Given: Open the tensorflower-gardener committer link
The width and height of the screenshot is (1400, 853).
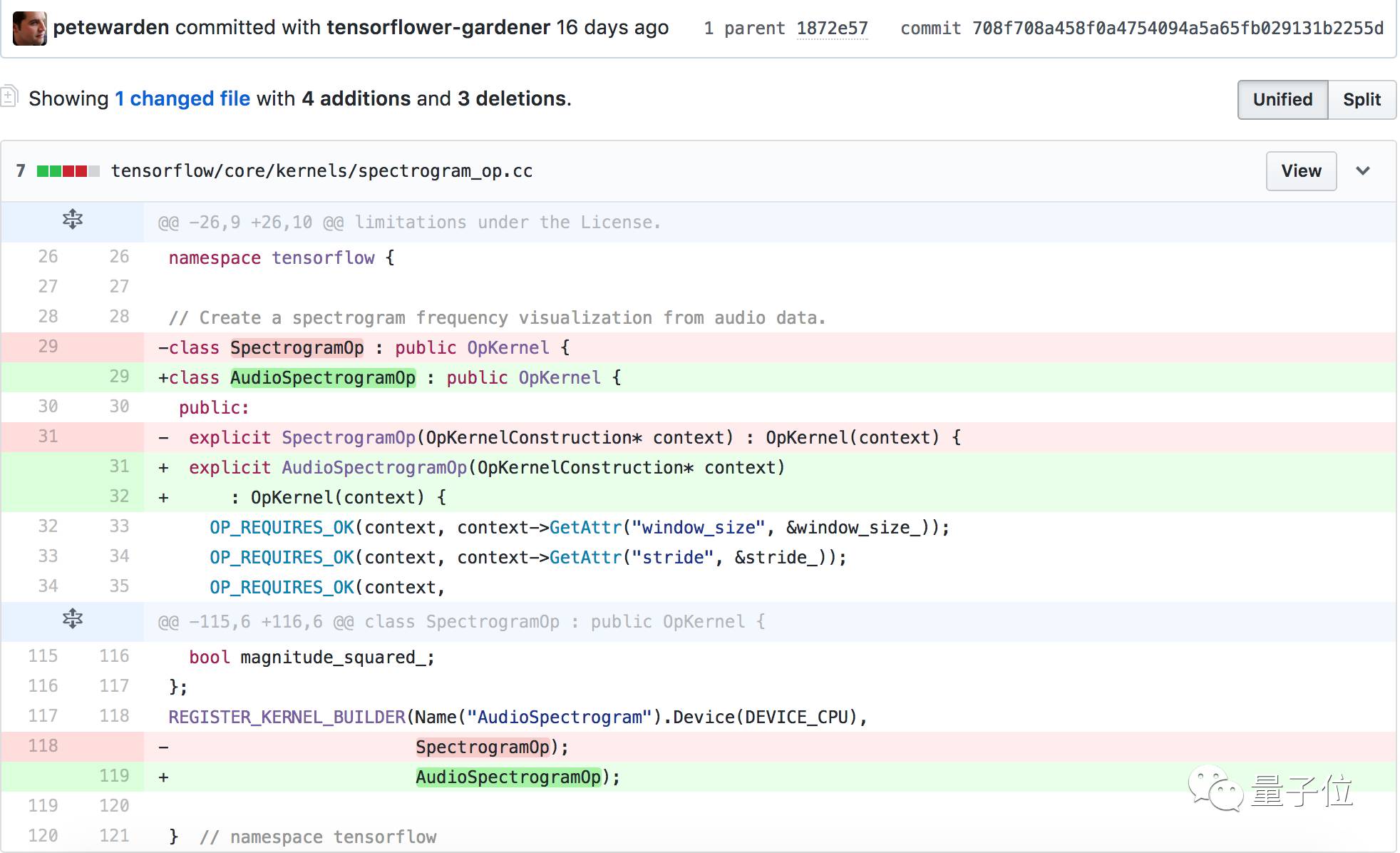Looking at the screenshot, I should tap(438, 27).
